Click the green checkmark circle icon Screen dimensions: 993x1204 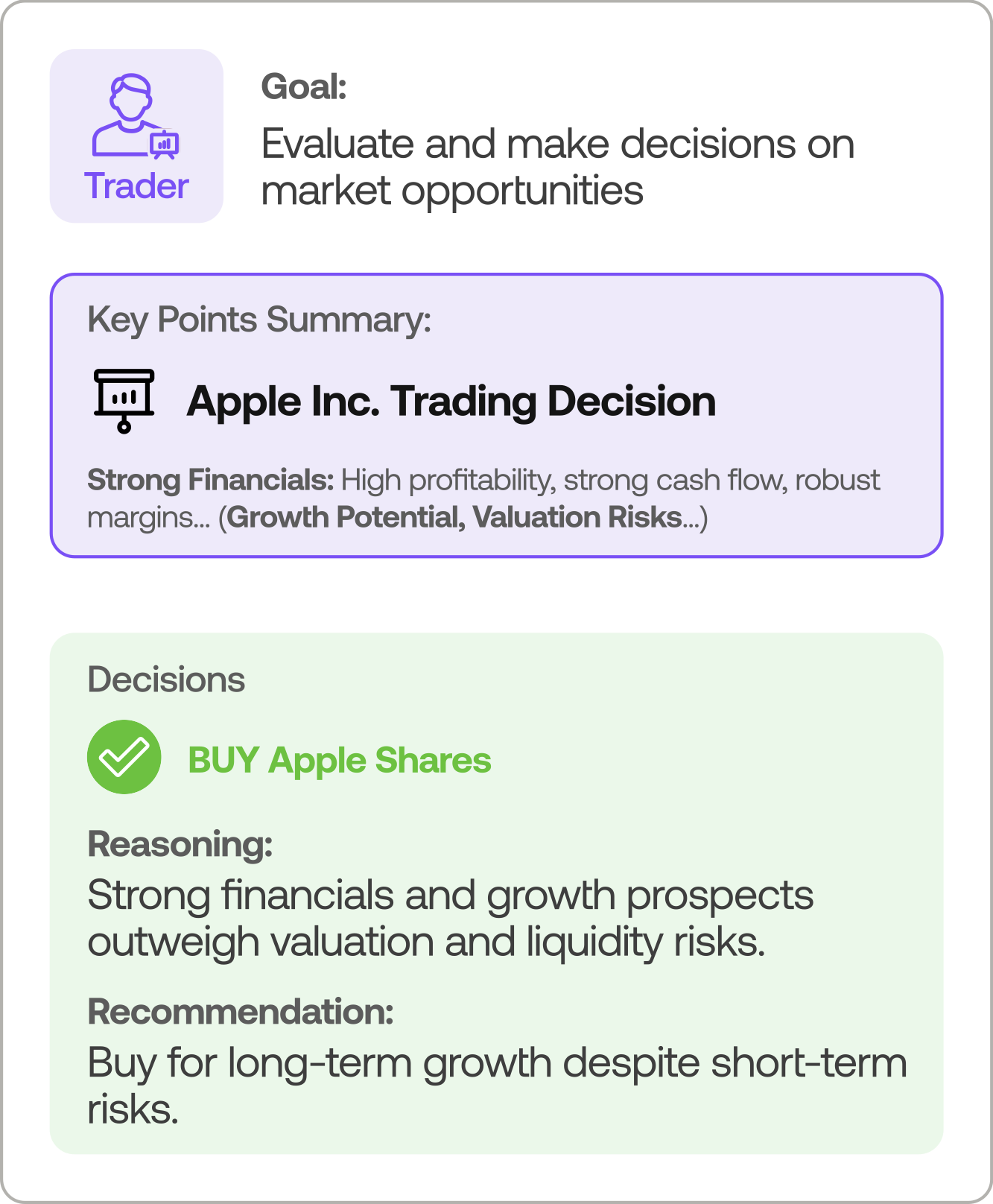(124, 757)
